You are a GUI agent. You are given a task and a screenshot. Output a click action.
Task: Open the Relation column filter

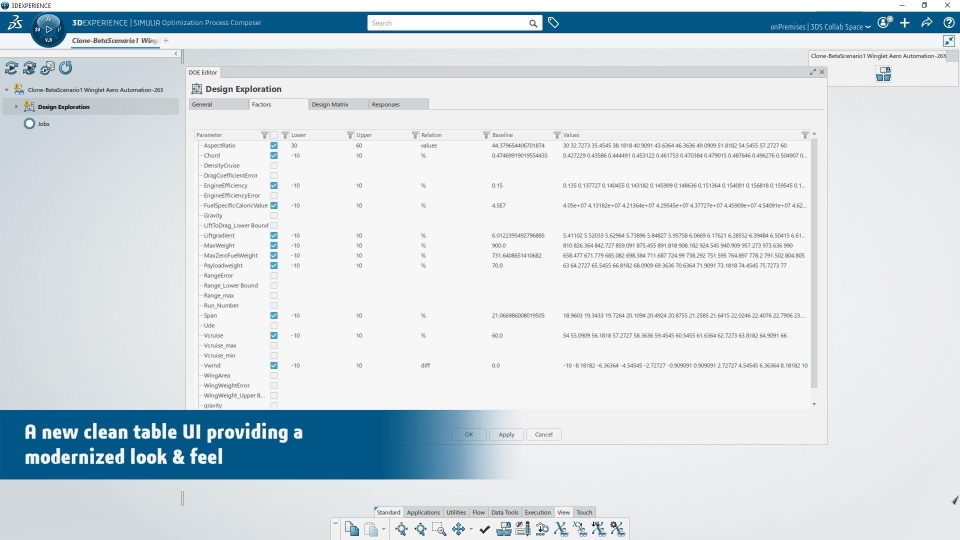(486, 135)
